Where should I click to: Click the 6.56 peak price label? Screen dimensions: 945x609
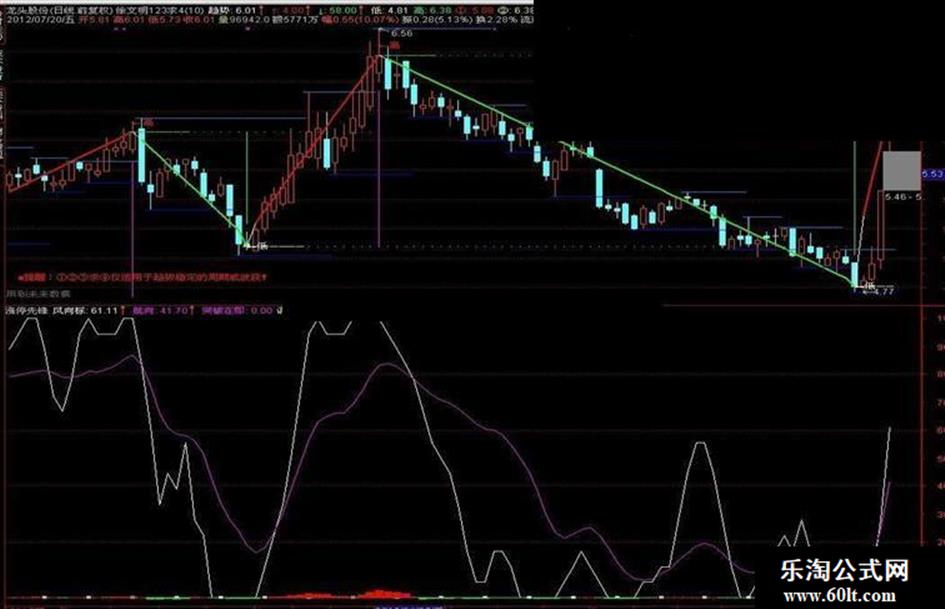coord(401,33)
